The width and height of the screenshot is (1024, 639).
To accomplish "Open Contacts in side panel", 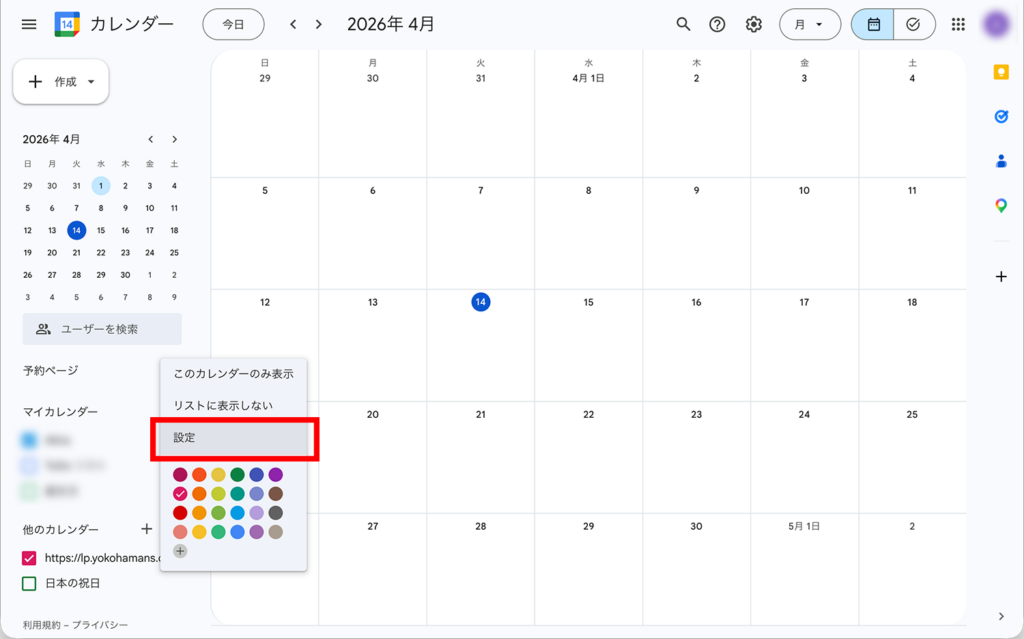I will pyautogui.click(x=1001, y=161).
